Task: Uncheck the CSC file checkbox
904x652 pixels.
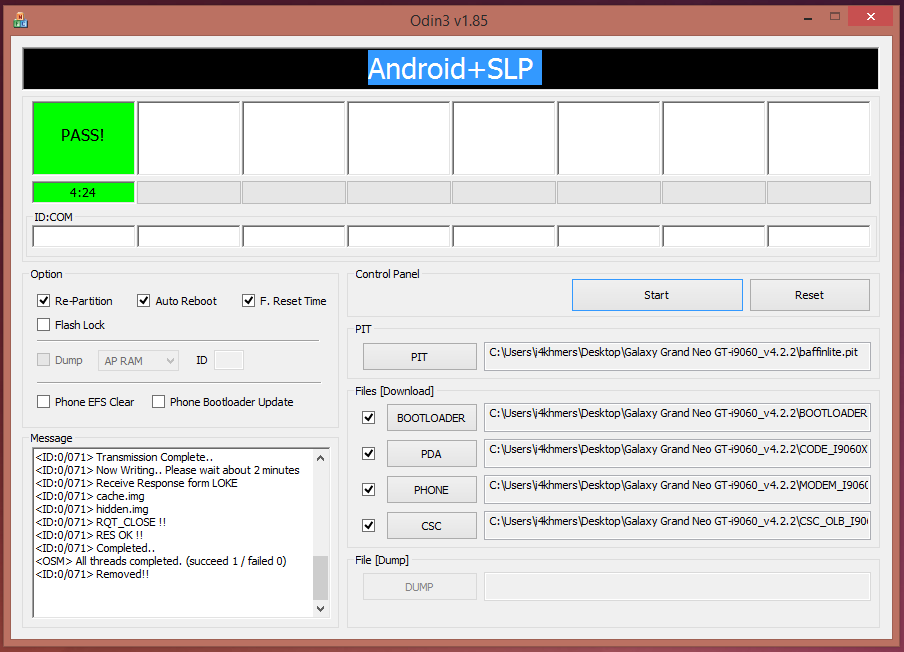Action: tap(368, 525)
